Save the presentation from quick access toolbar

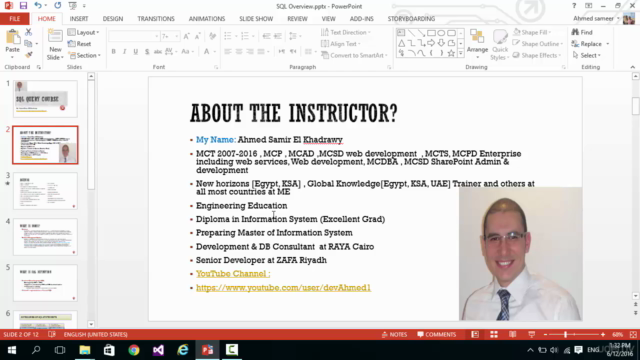tap(23, 6)
